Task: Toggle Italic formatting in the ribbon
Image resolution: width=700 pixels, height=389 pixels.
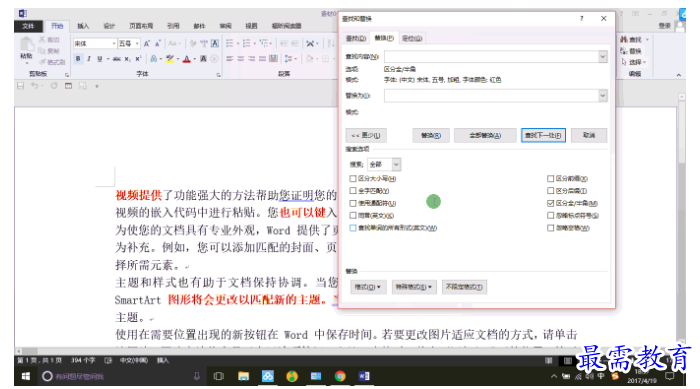Action: (89, 59)
